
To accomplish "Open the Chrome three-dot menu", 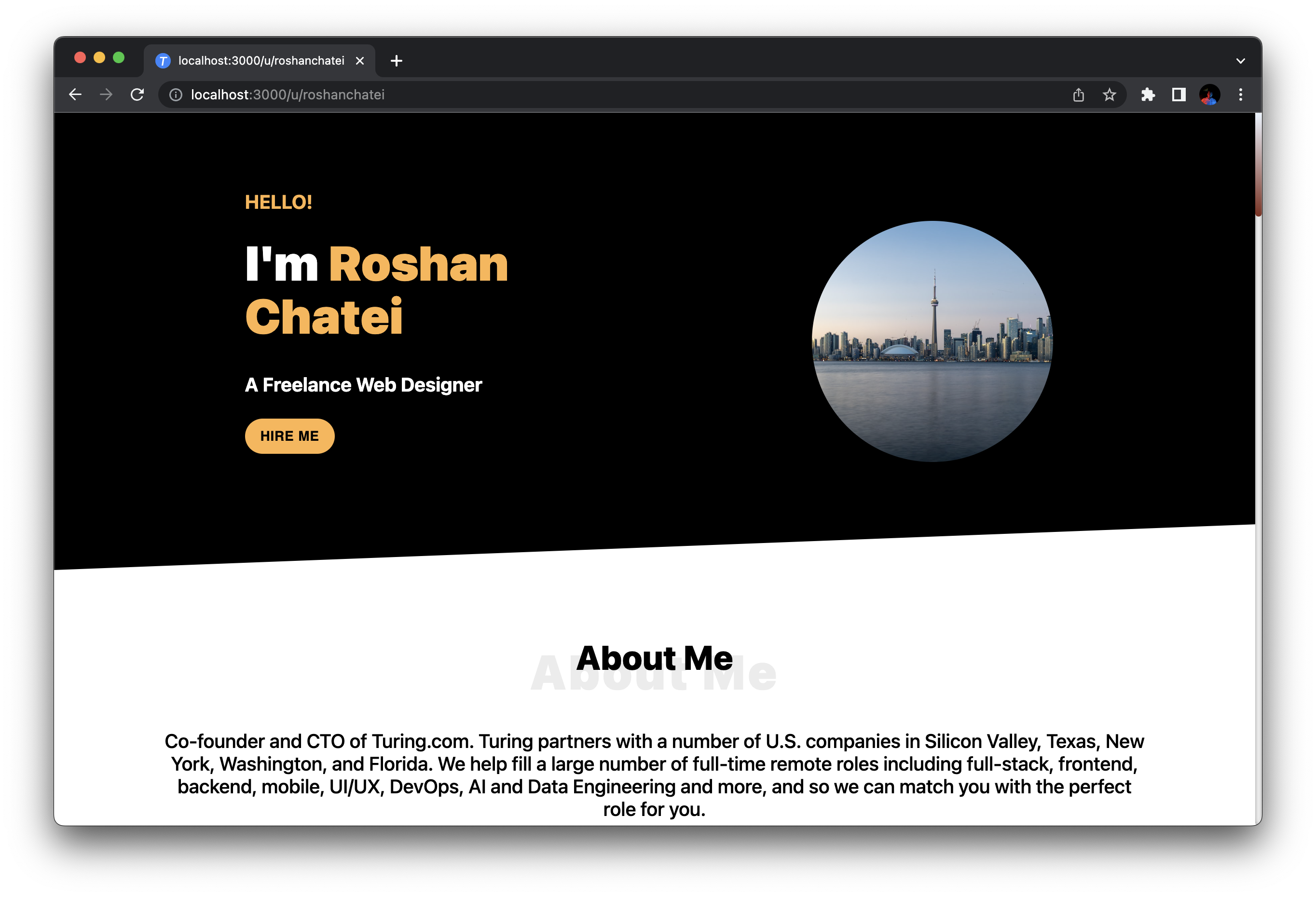I will coord(1240,95).
